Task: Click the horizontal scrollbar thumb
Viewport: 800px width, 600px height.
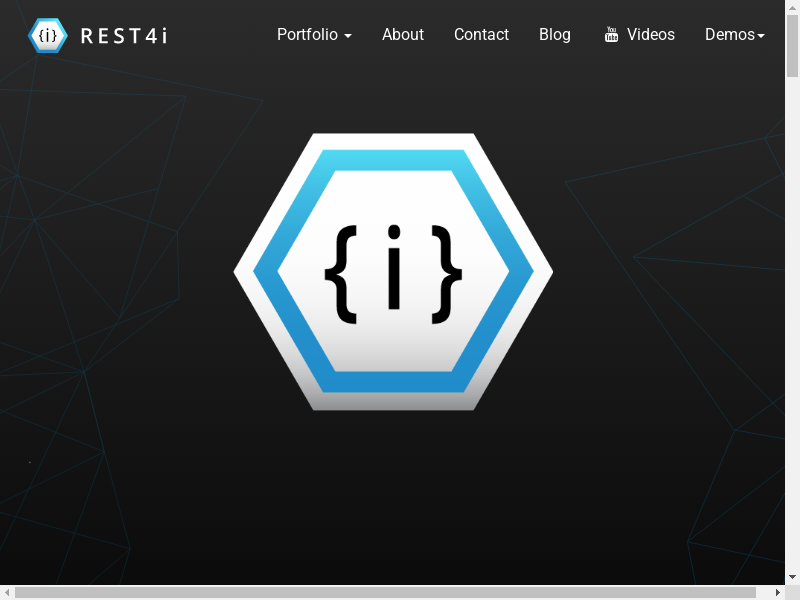Action: click(385, 593)
